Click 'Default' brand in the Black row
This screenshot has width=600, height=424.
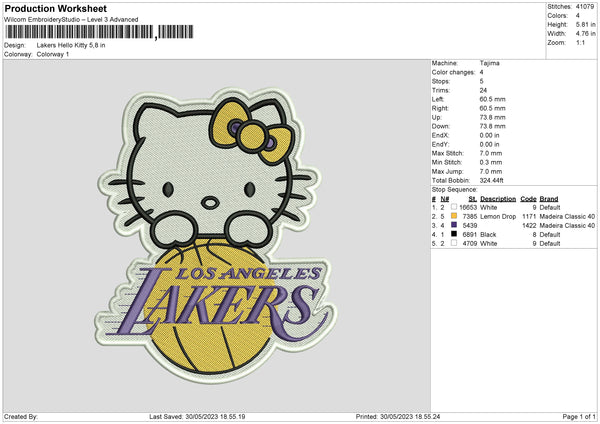tap(549, 235)
